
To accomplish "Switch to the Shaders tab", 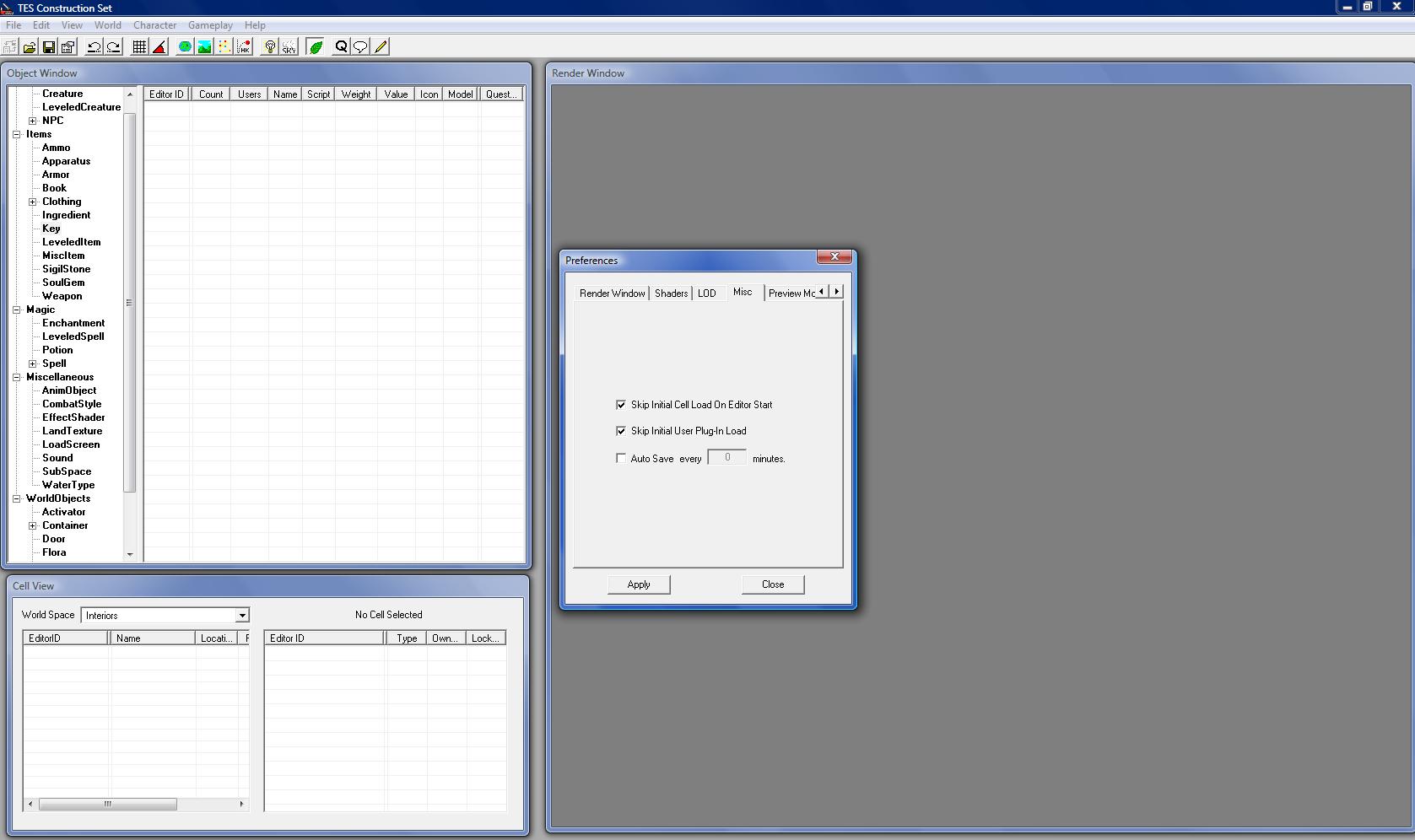I will point(672,293).
